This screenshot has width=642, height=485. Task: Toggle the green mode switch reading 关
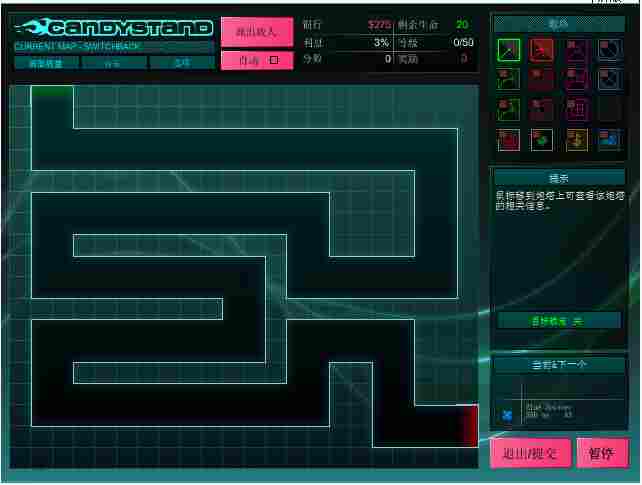(559, 320)
